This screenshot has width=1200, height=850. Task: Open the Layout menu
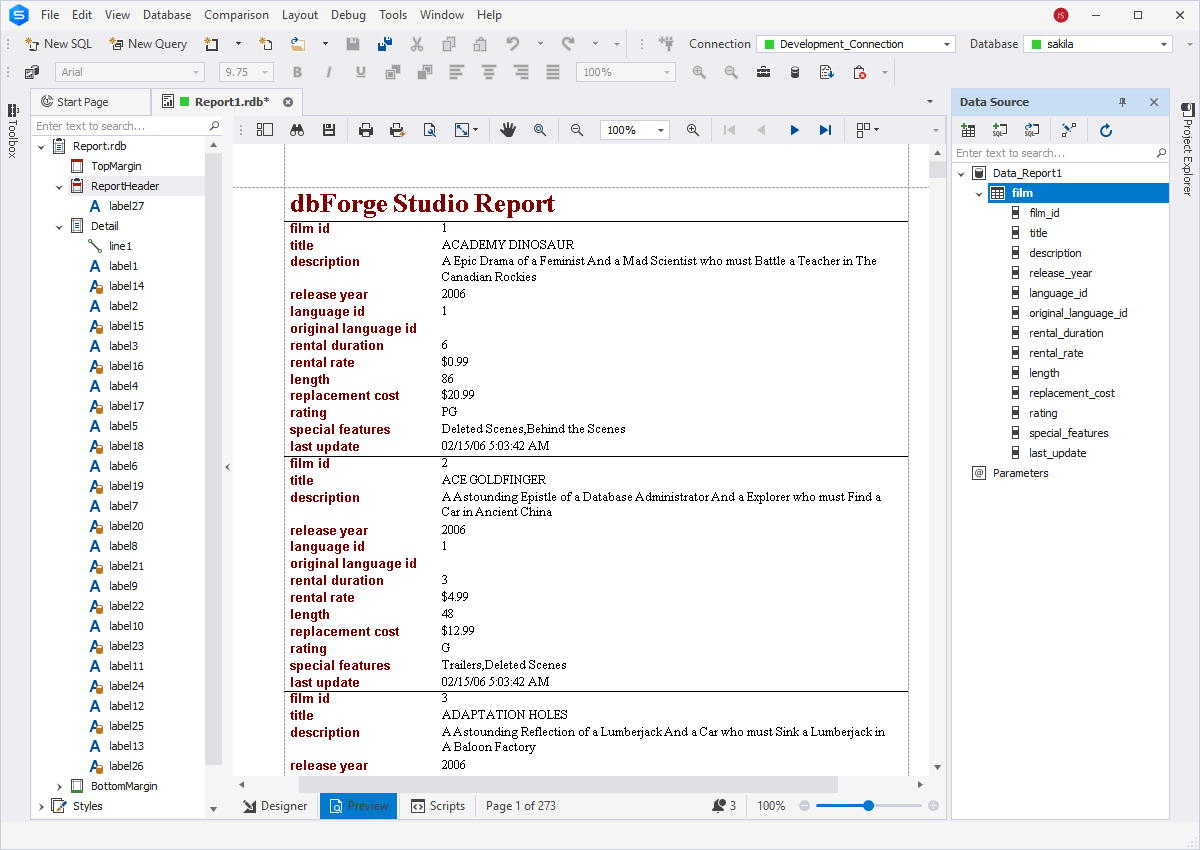(300, 15)
